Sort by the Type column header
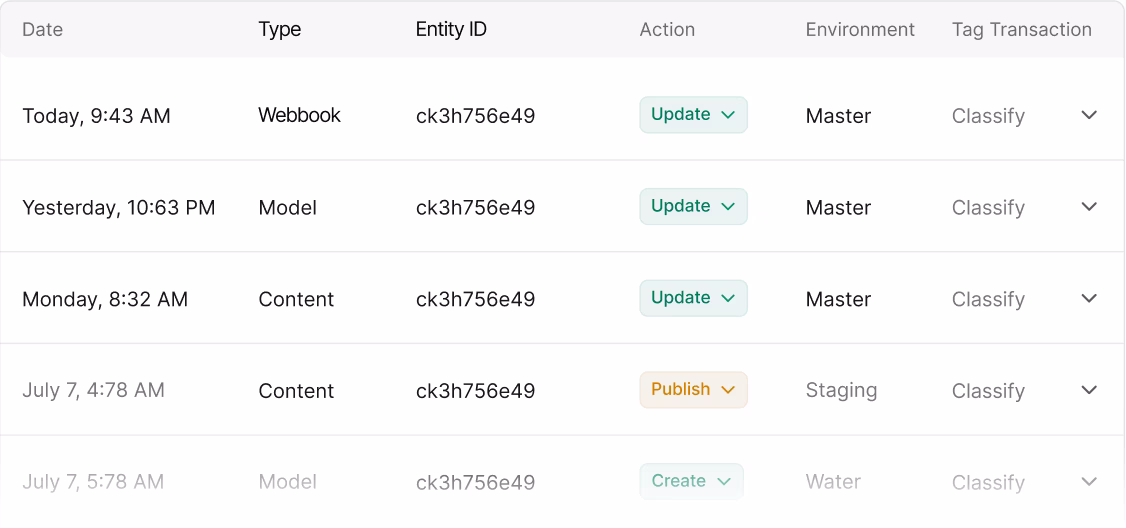1126x528 pixels. (x=279, y=30)
